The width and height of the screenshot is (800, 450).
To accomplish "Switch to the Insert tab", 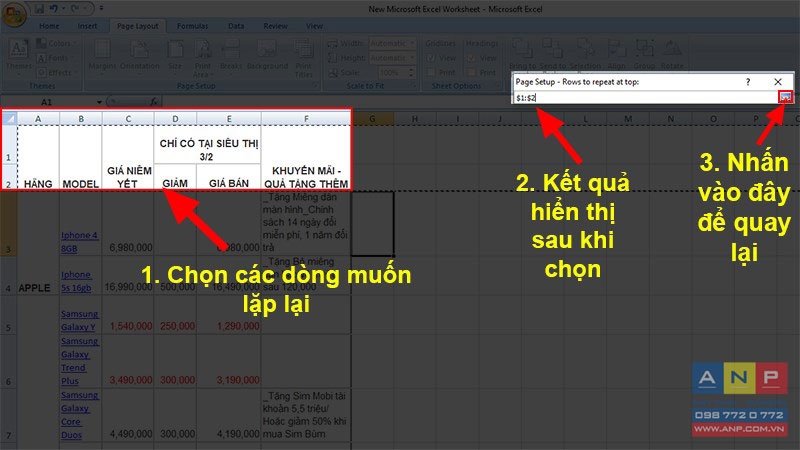I will (x=87, y=26).
